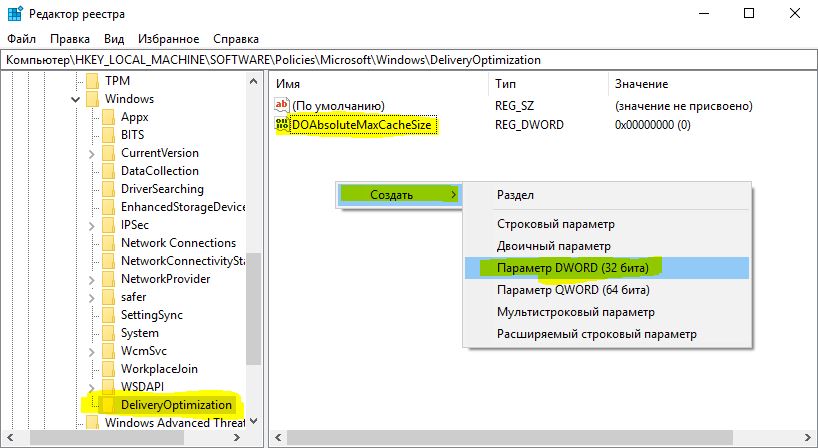The width and height of the screenshot is (818, 448).
Task: Open the Файл menu
Action: click(21, 39)
